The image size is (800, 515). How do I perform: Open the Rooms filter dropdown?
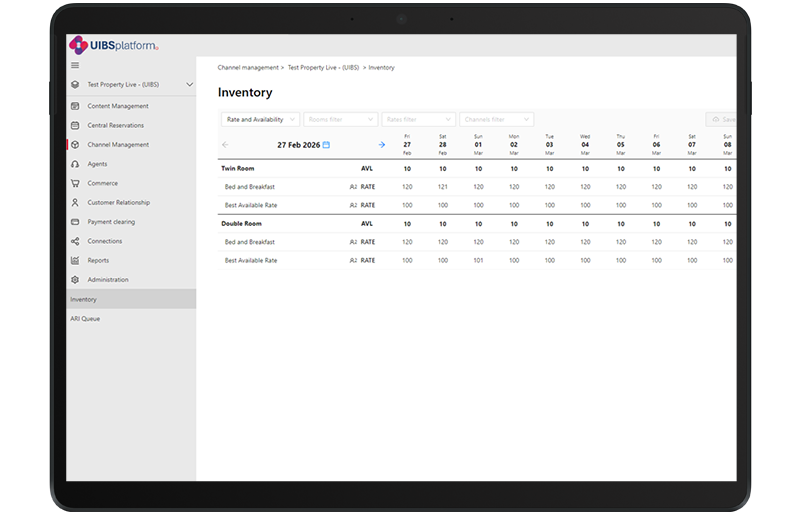click(x=340, y=119)
